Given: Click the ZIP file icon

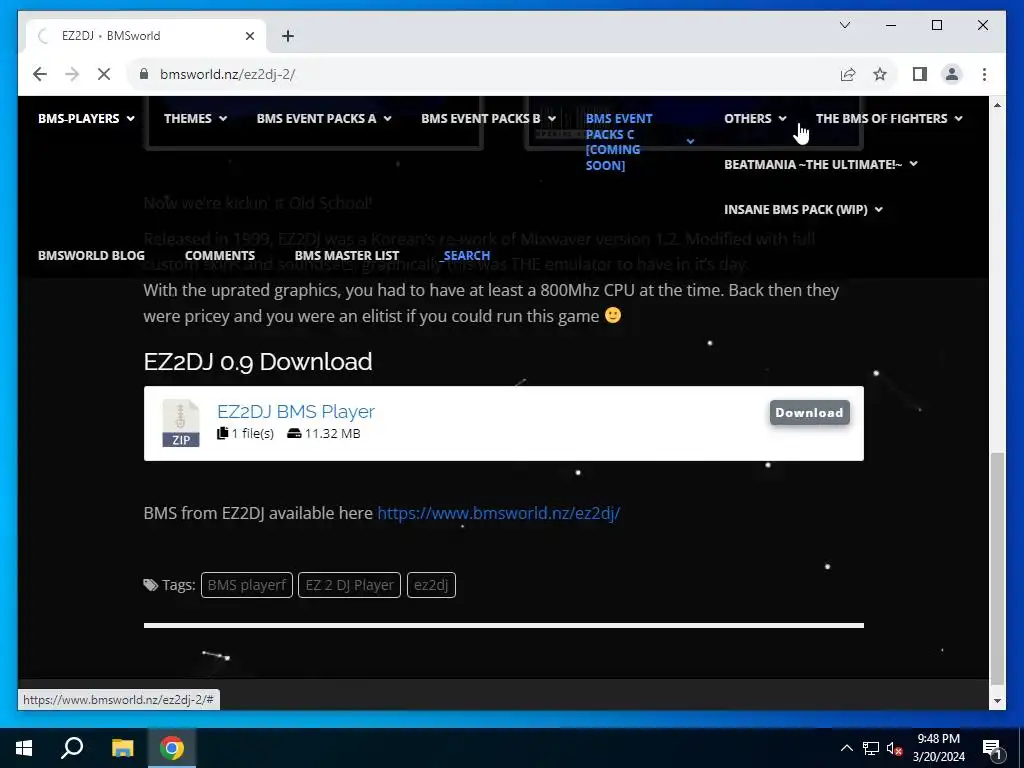Looking at the screenshot, I should 181,423.
